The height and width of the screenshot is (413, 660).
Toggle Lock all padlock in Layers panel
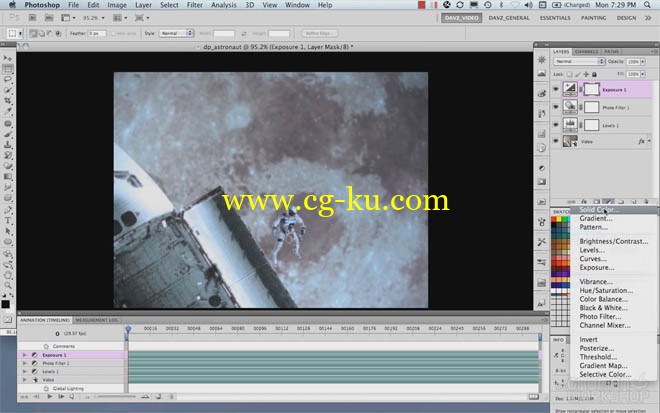click(594, 75)
